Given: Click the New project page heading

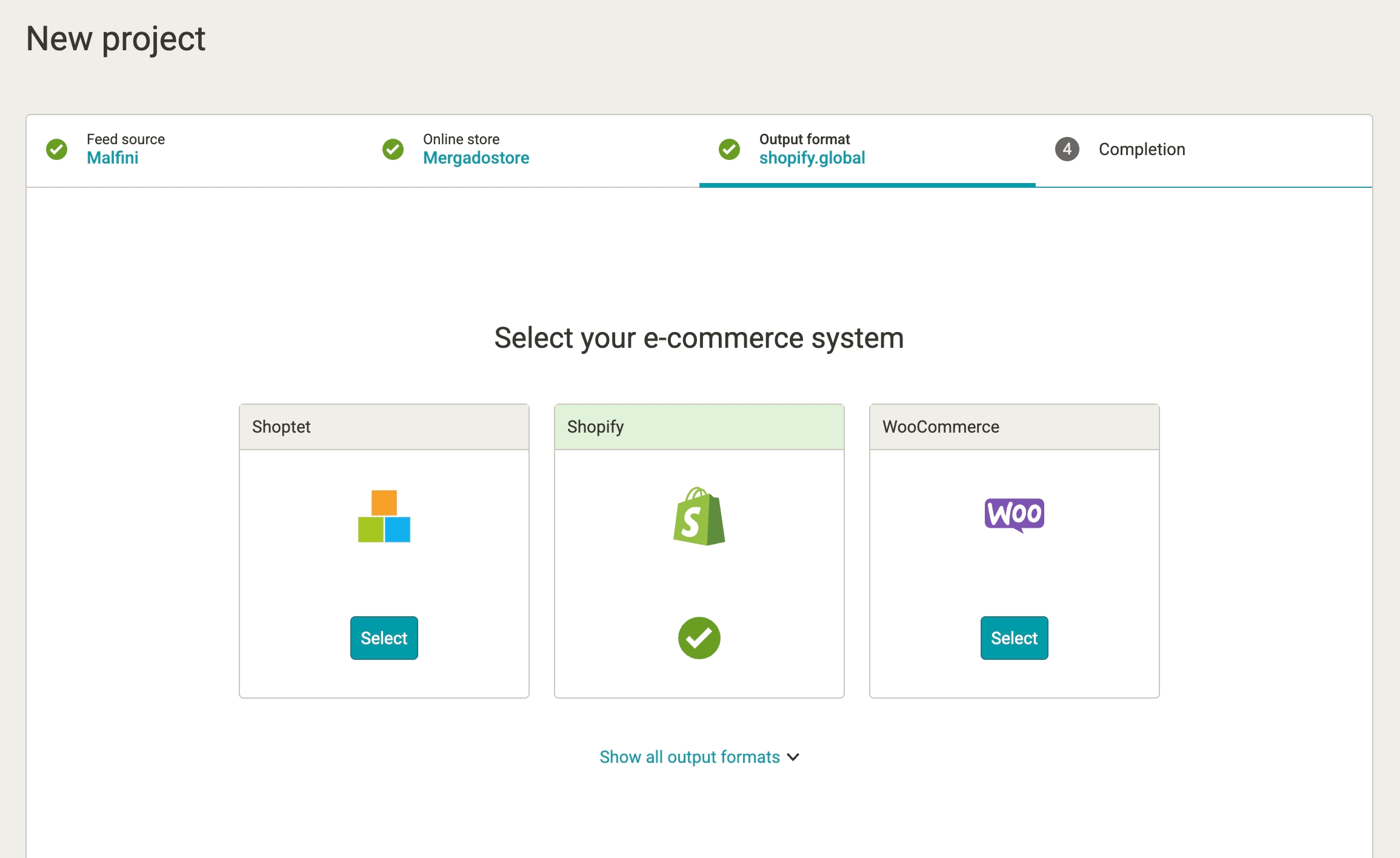Looking at the screenshot, I should [x=116, y=40].
